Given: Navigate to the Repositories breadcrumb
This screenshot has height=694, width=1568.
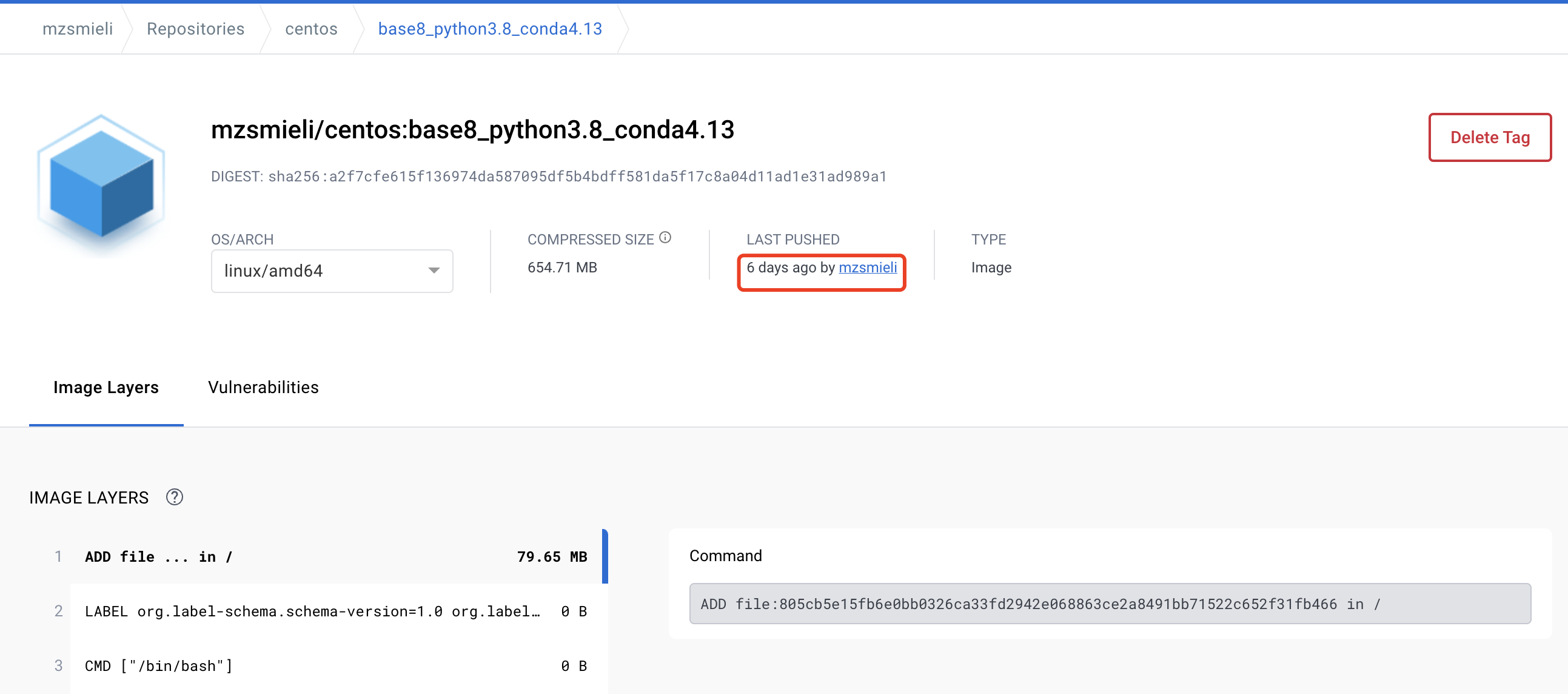Looking at the screenshot, I should tap(195, 29).
